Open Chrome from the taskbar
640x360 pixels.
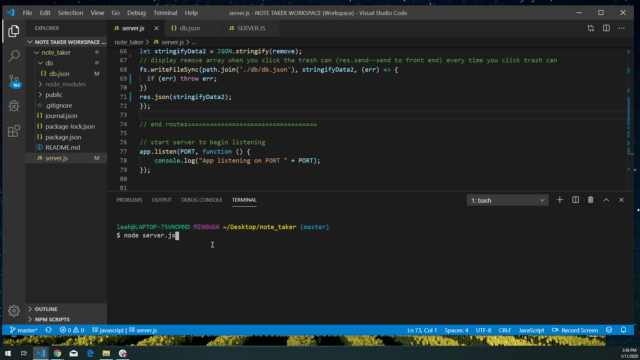[57, 353]
